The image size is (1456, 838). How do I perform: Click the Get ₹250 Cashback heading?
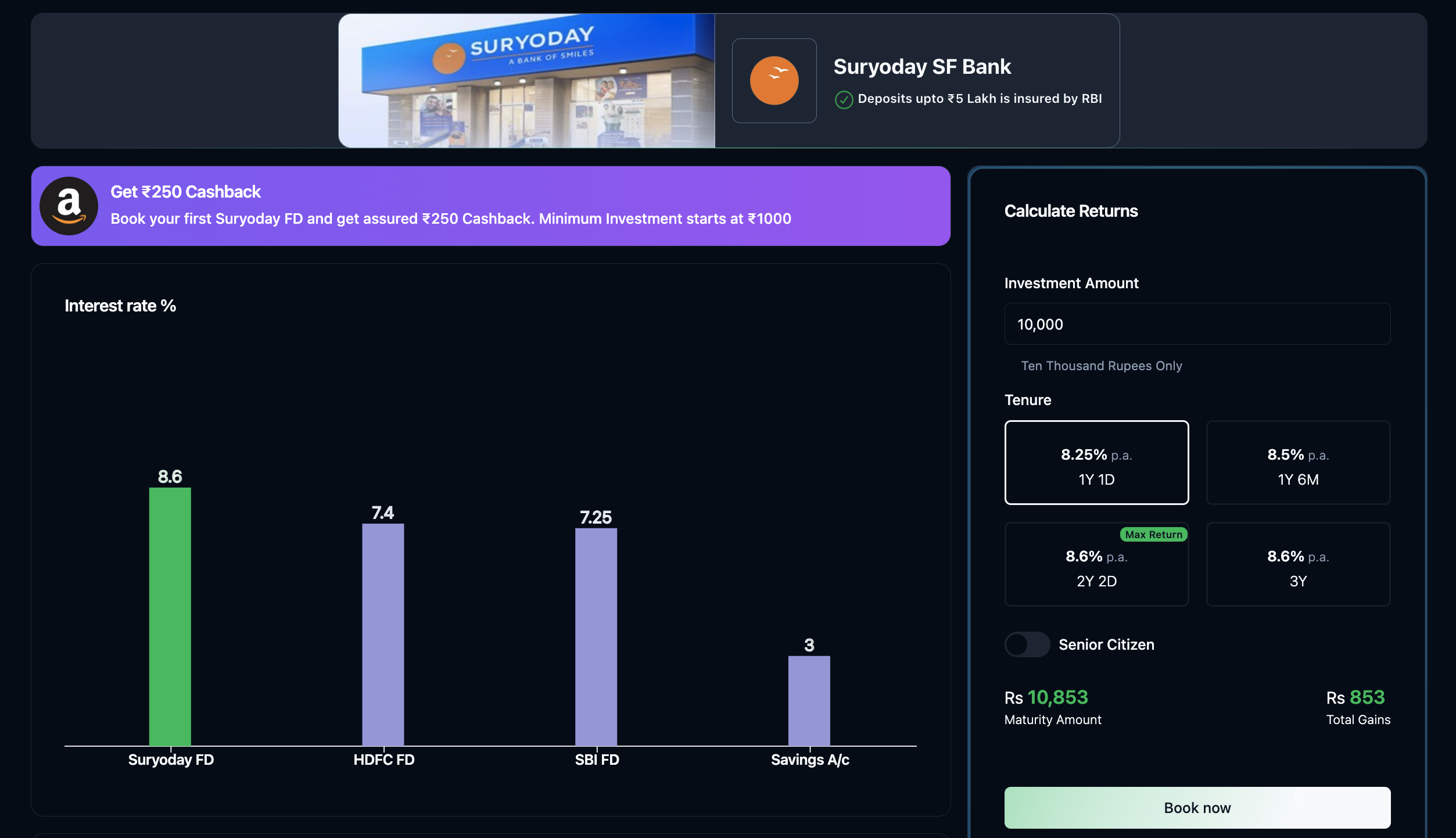tap(185, 192)
